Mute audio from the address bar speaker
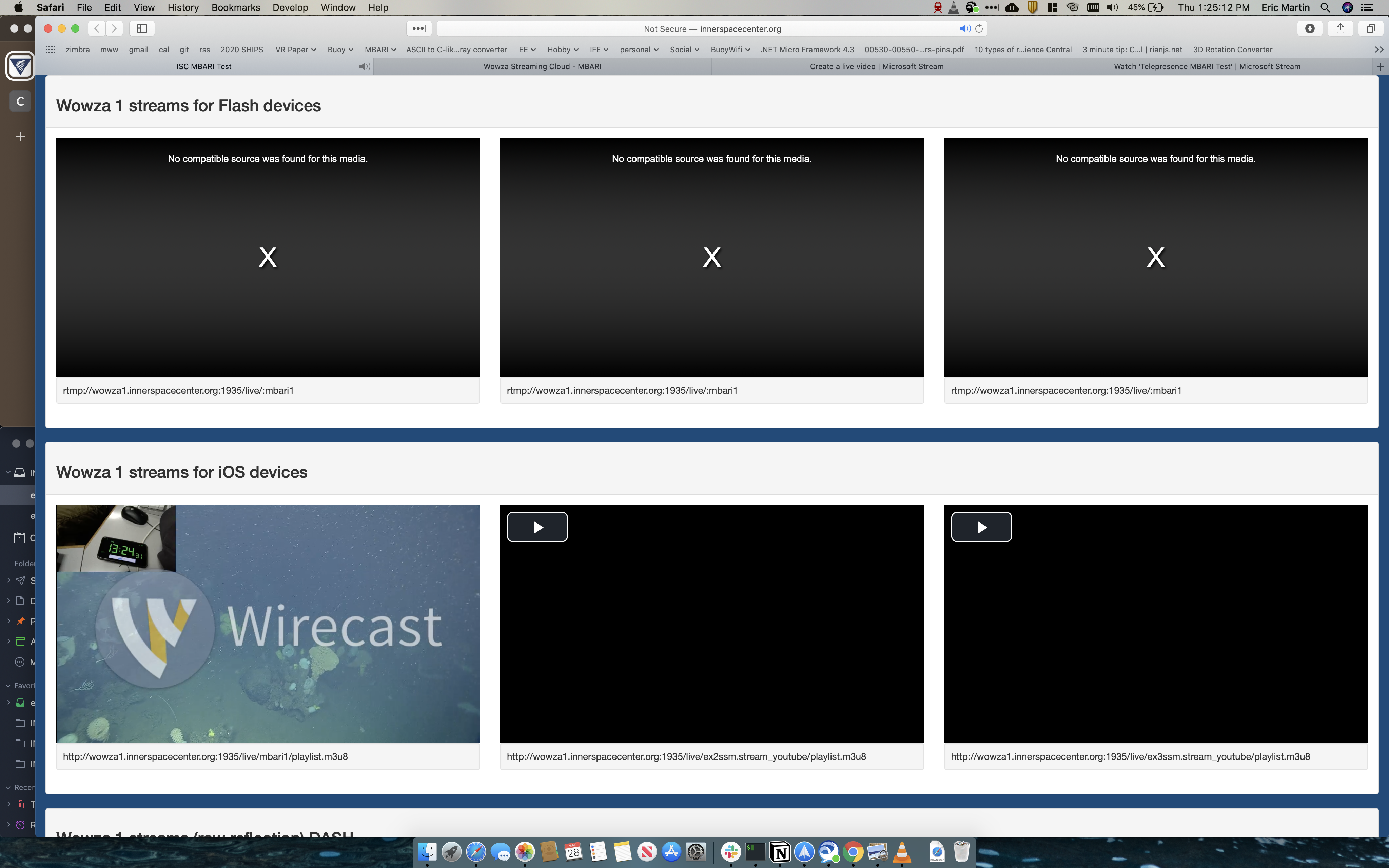Screen dimensions: 1389x868 [965, 28]
